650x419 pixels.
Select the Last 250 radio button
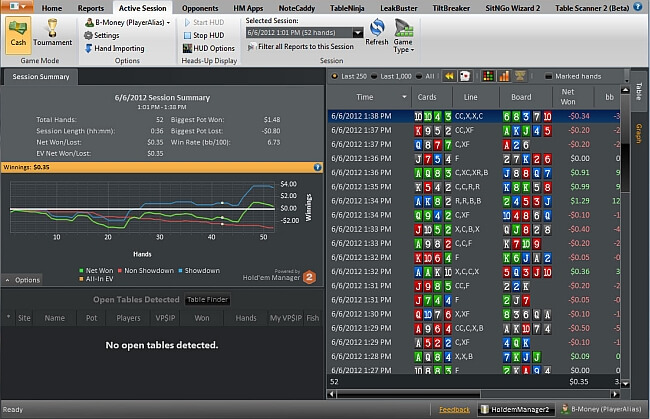[x=333, y=76]
